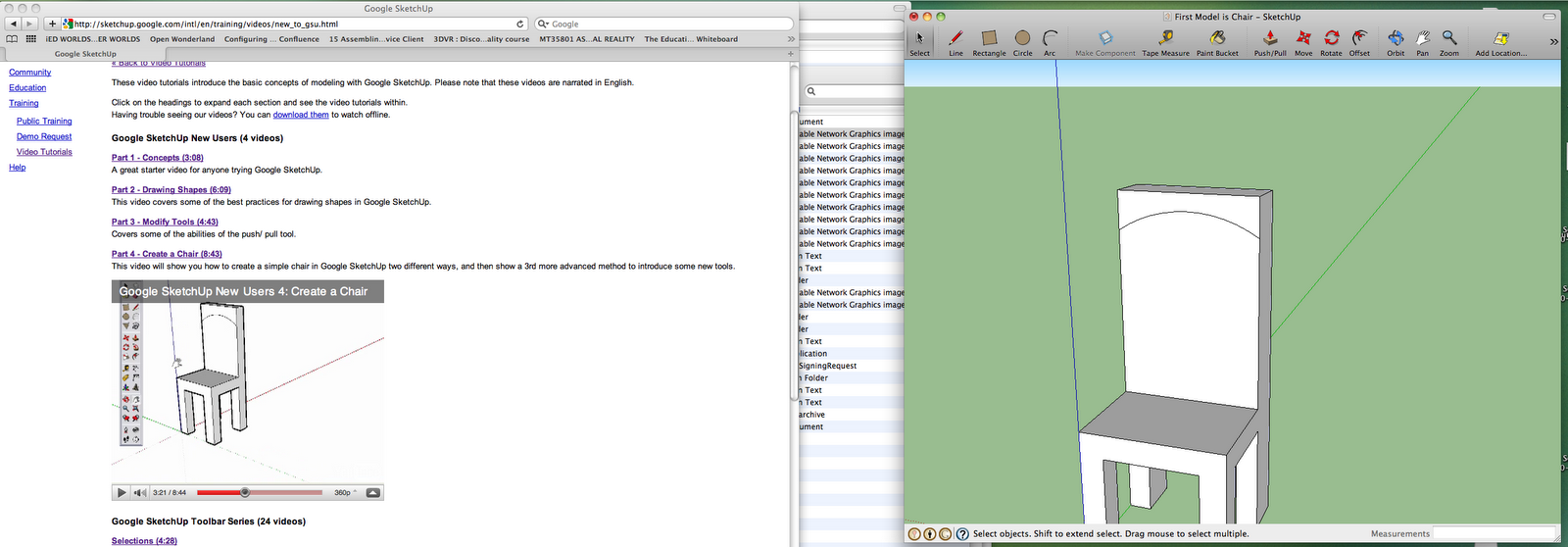Focus the Measurements input box
The image size is (1568, 547).
tap(1494, 534)
